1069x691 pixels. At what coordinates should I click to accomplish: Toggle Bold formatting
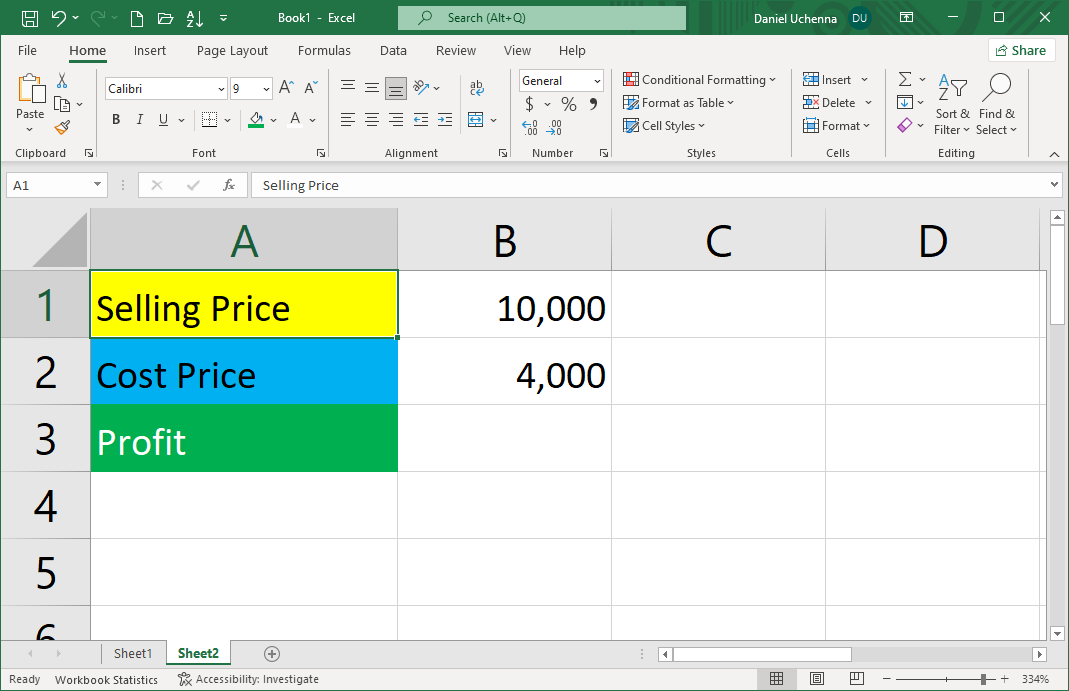click(x=116, y=119)
